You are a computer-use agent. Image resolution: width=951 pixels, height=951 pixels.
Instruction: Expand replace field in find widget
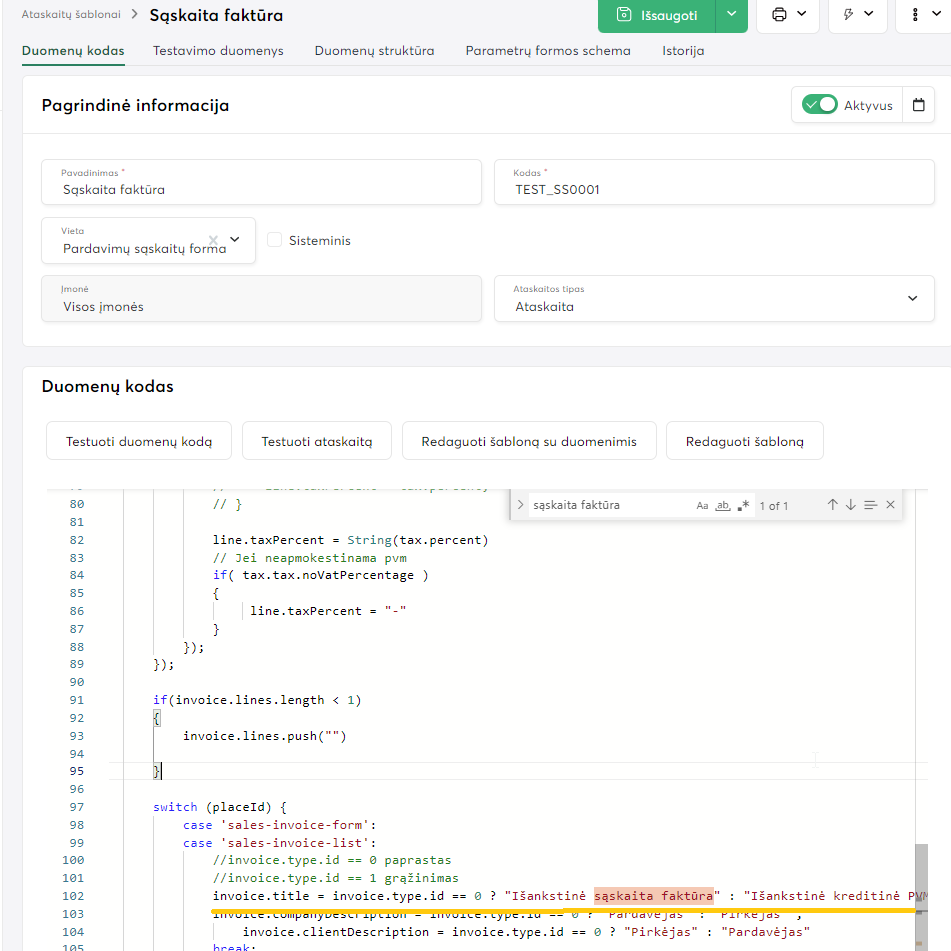[520, 505]
